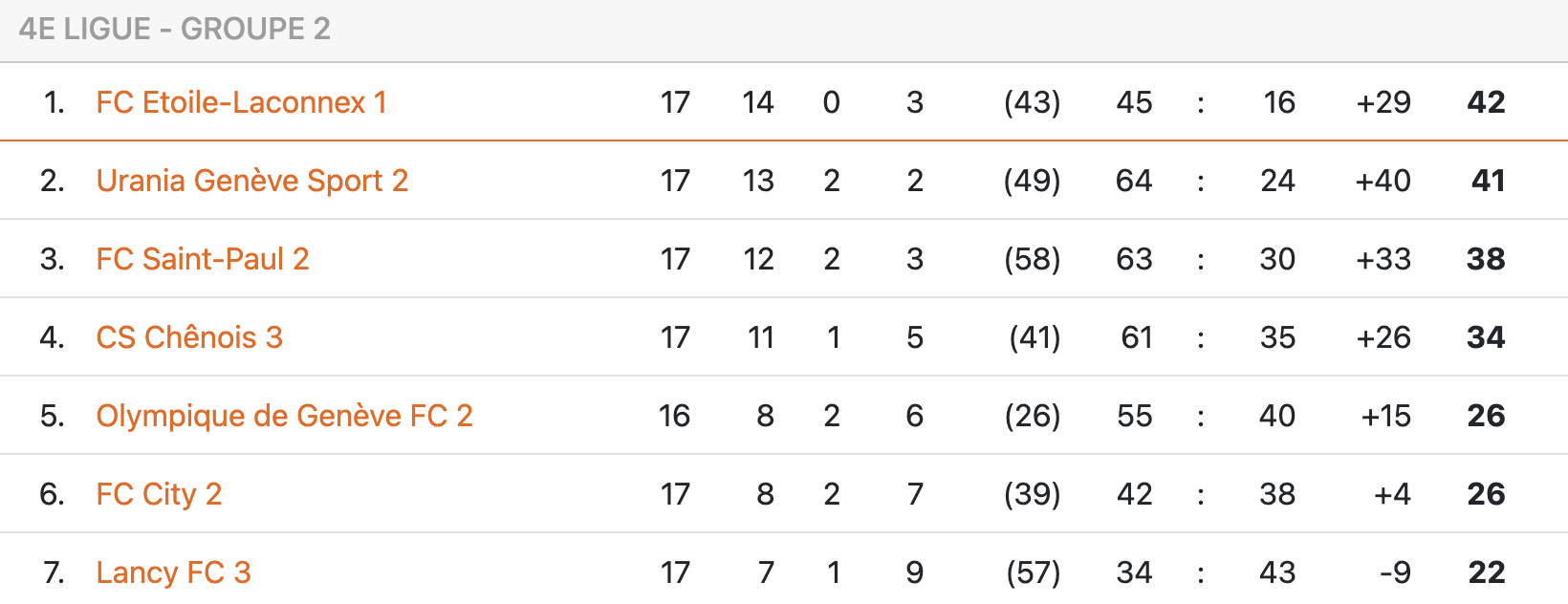1568x604 pixels.
Task: Open Olympique de Genève FC 2 link
Action: [x=284, y=416]
